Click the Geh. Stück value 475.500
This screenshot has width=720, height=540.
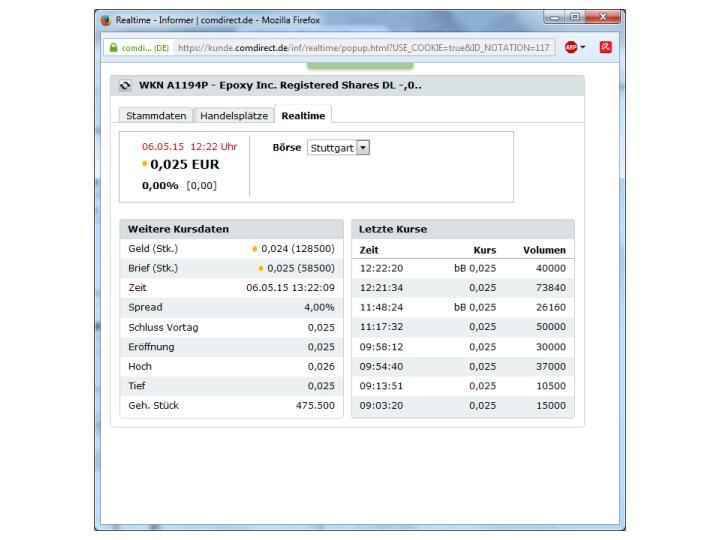coord(315,405)
